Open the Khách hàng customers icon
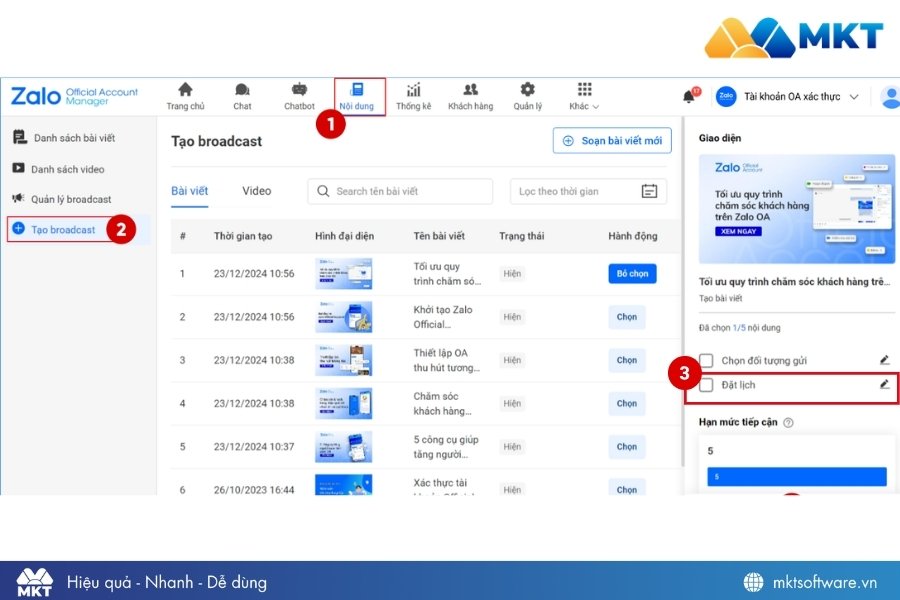Viewport: 900px width, 600px height. 470,90
